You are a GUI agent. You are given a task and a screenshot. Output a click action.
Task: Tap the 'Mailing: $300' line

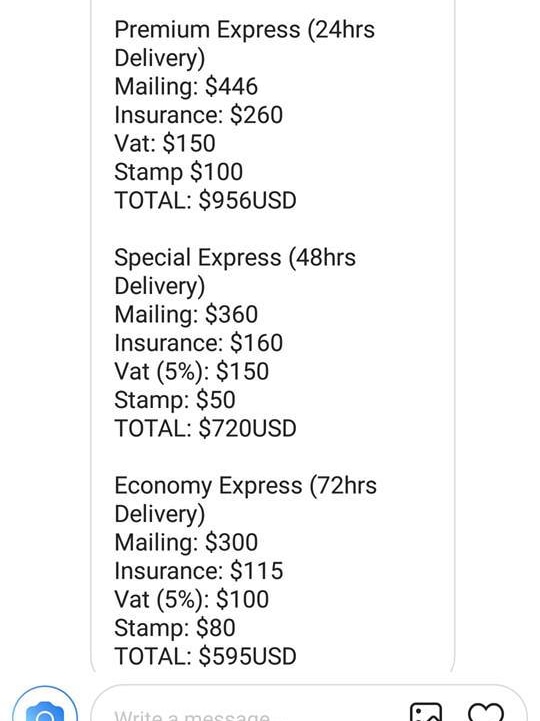pos(186,543)
